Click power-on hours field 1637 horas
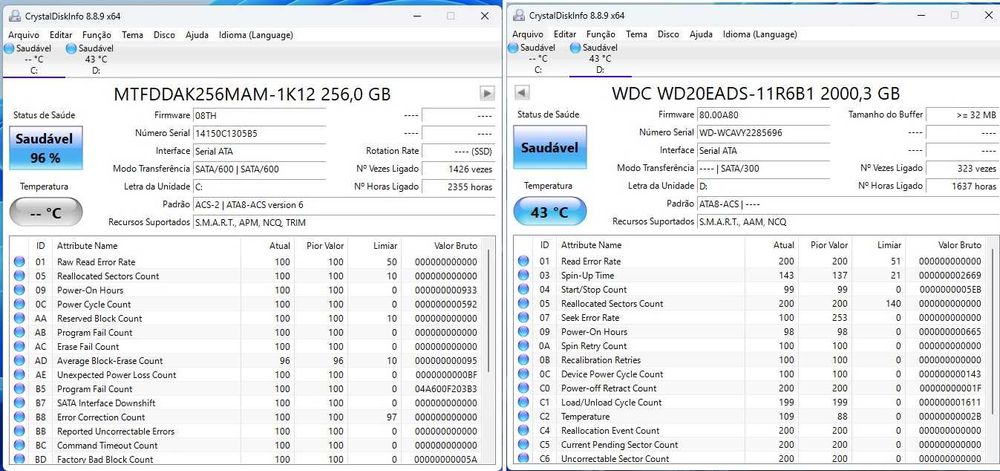The width and height of the screenshot is (1000, 471). click(x=962, y=187)
